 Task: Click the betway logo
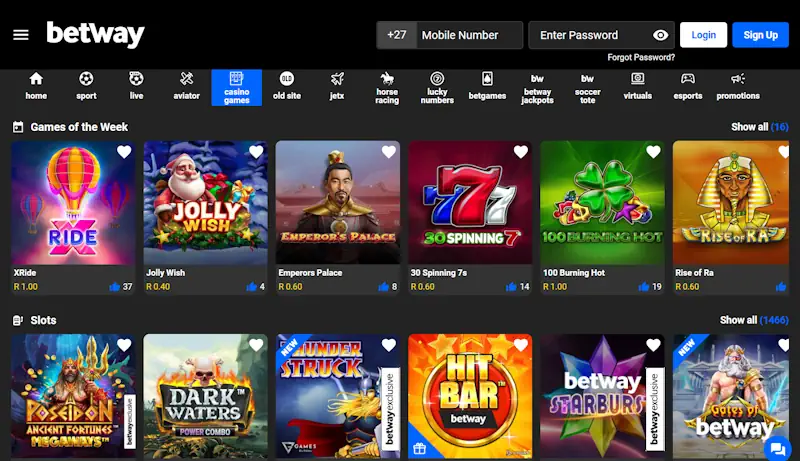(x=95, y=35)
